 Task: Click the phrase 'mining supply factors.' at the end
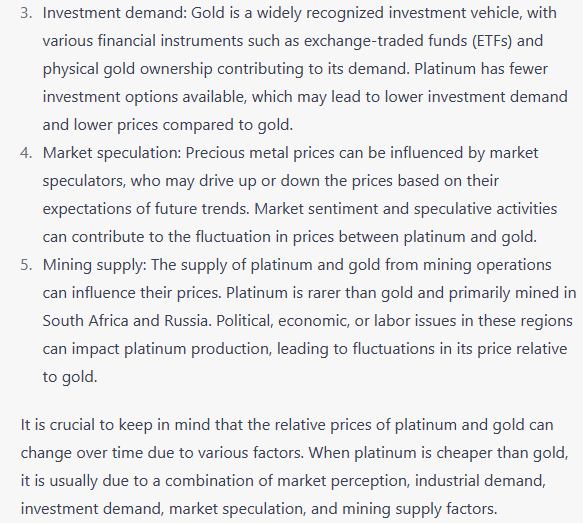(419, 509)
